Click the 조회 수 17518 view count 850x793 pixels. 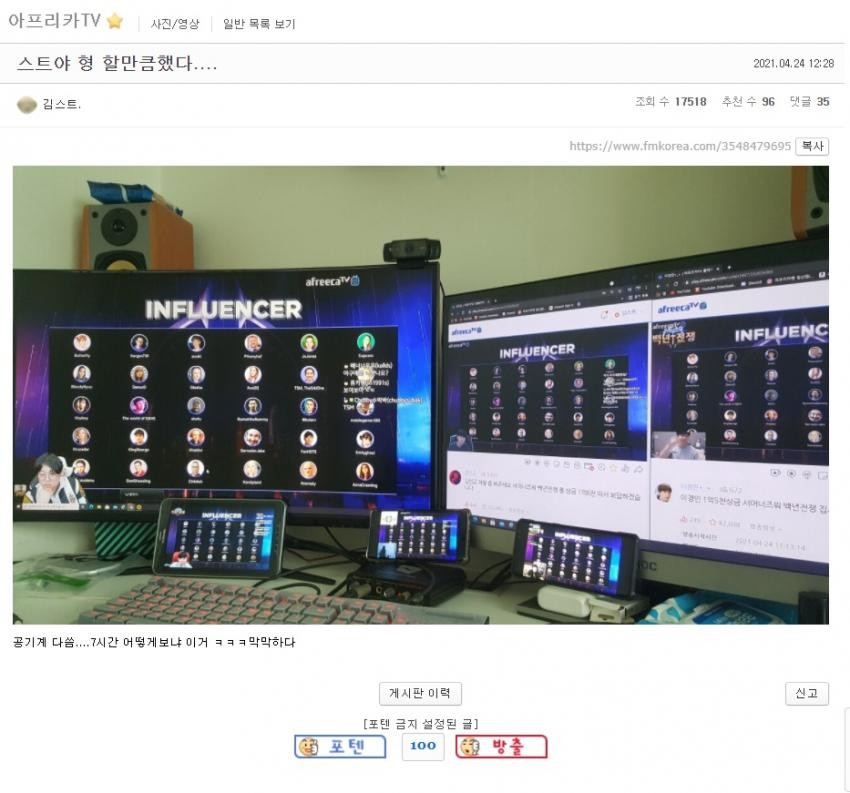[671, 101]
